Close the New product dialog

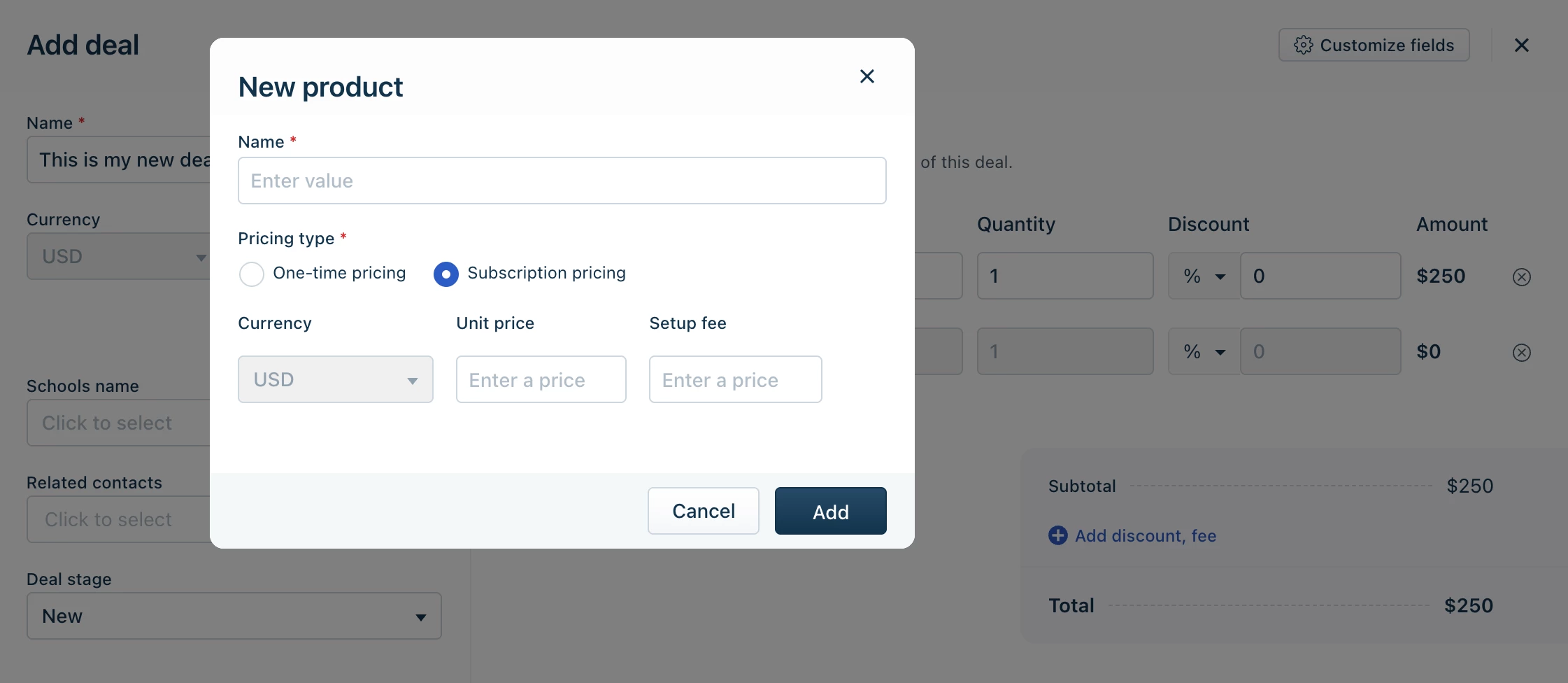[x=867, y=76]
